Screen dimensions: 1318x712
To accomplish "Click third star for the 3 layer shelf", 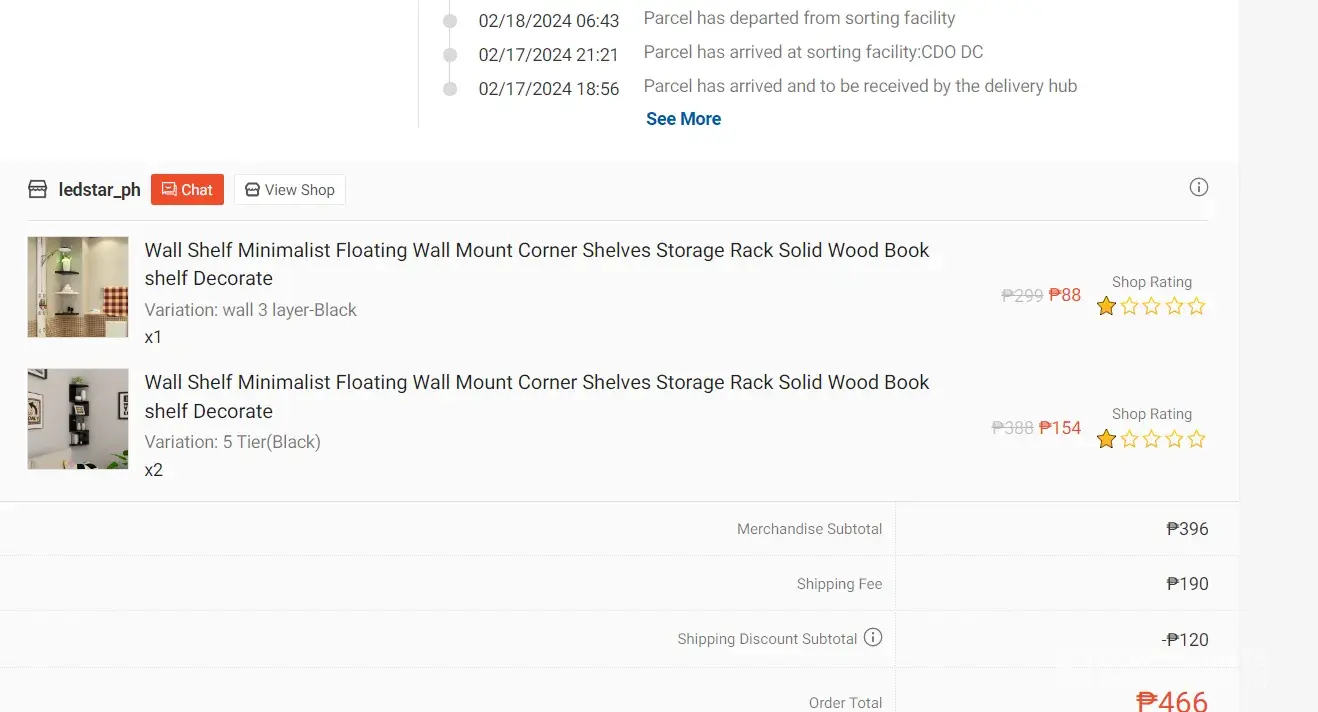I will point(1151,307).
